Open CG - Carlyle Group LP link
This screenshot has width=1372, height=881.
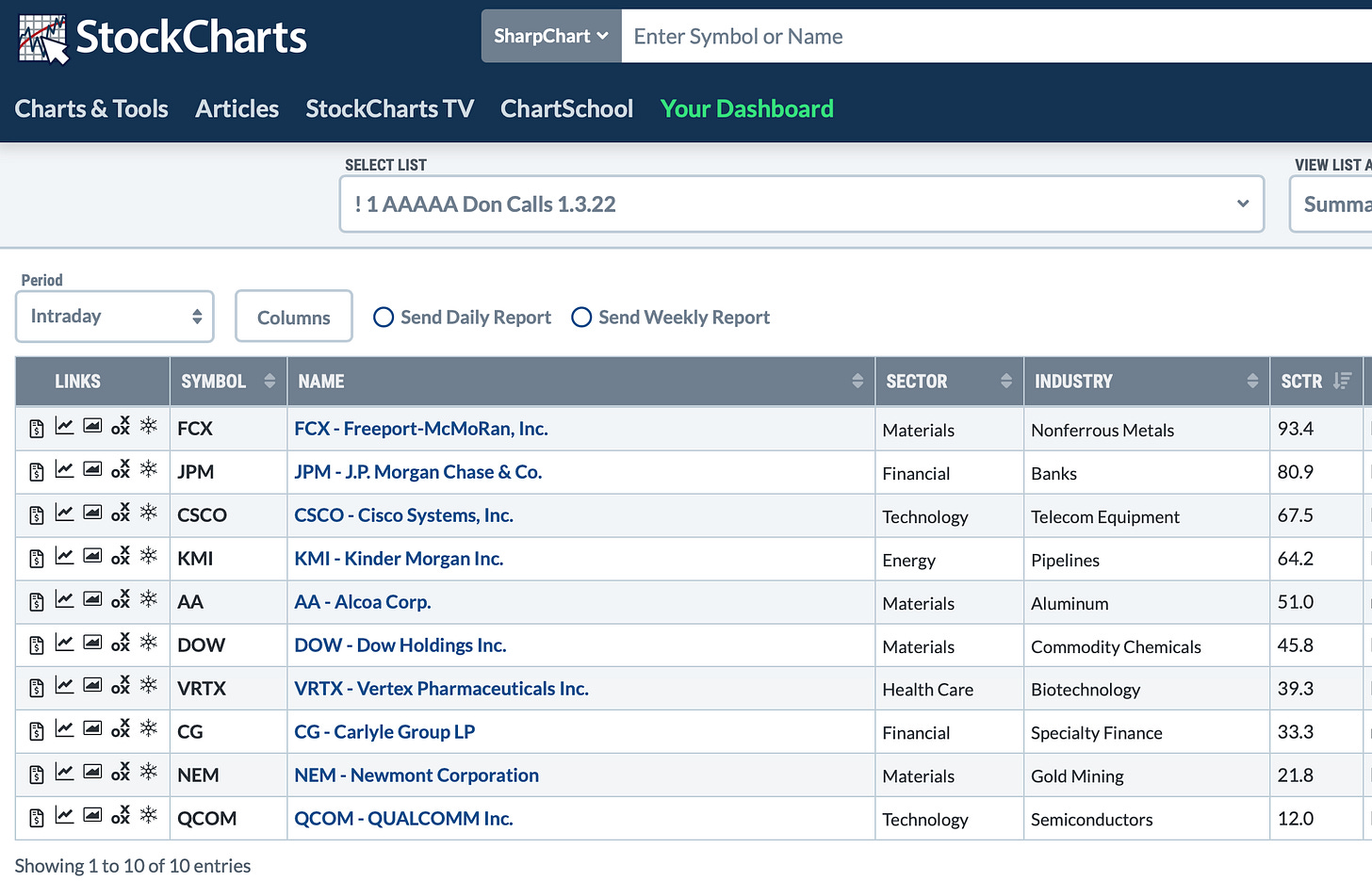pos(384,732)
